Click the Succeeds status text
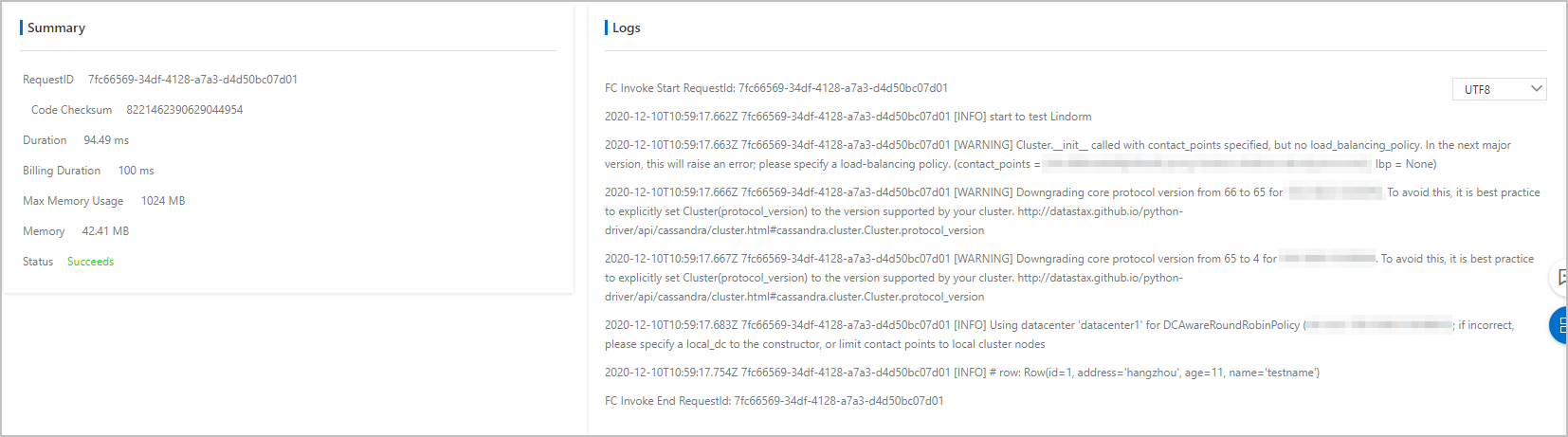The image size is (1568, 437). [90, 262]
